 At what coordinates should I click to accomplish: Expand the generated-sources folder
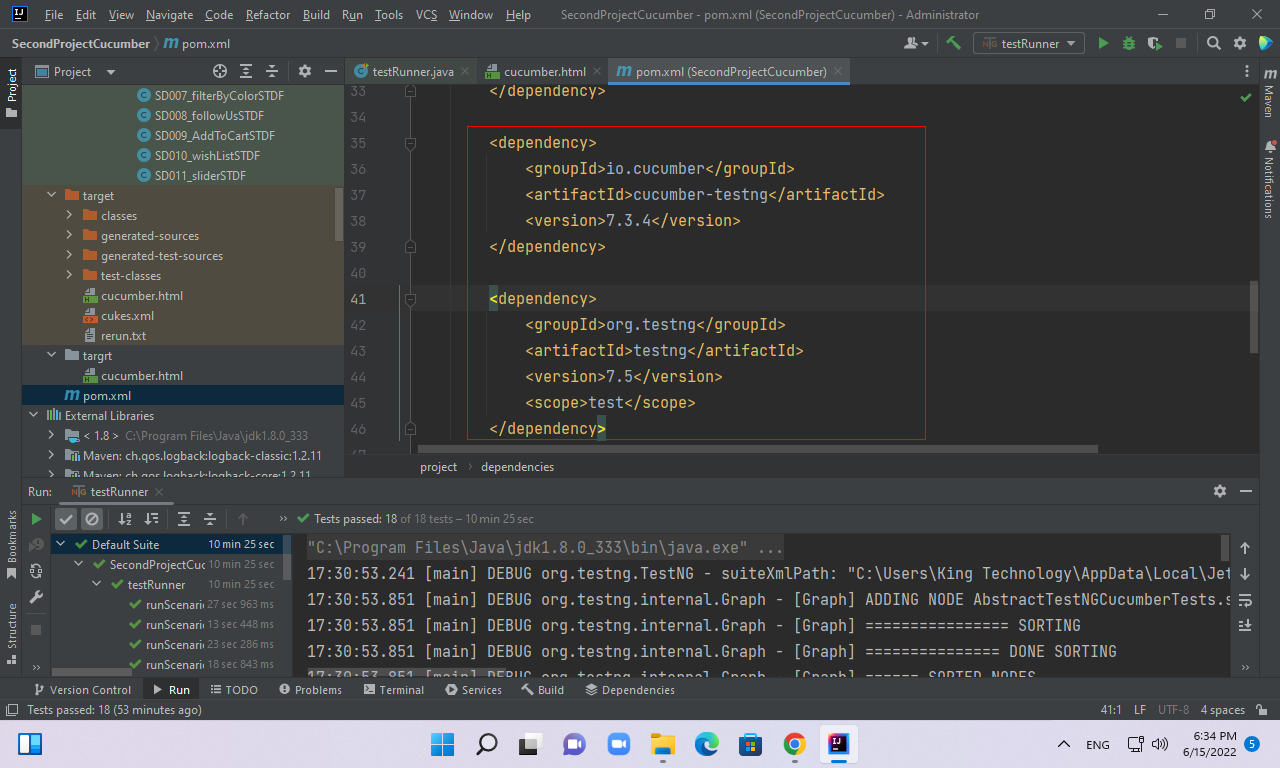69,235
